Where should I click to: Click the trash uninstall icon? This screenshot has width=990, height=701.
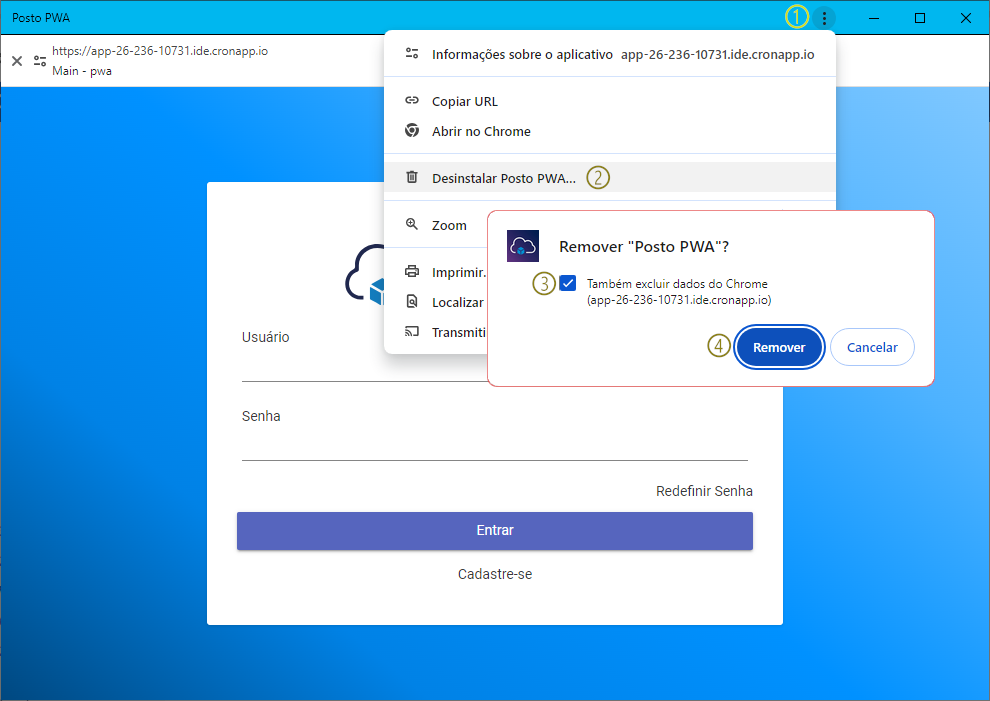pos(412,177)
